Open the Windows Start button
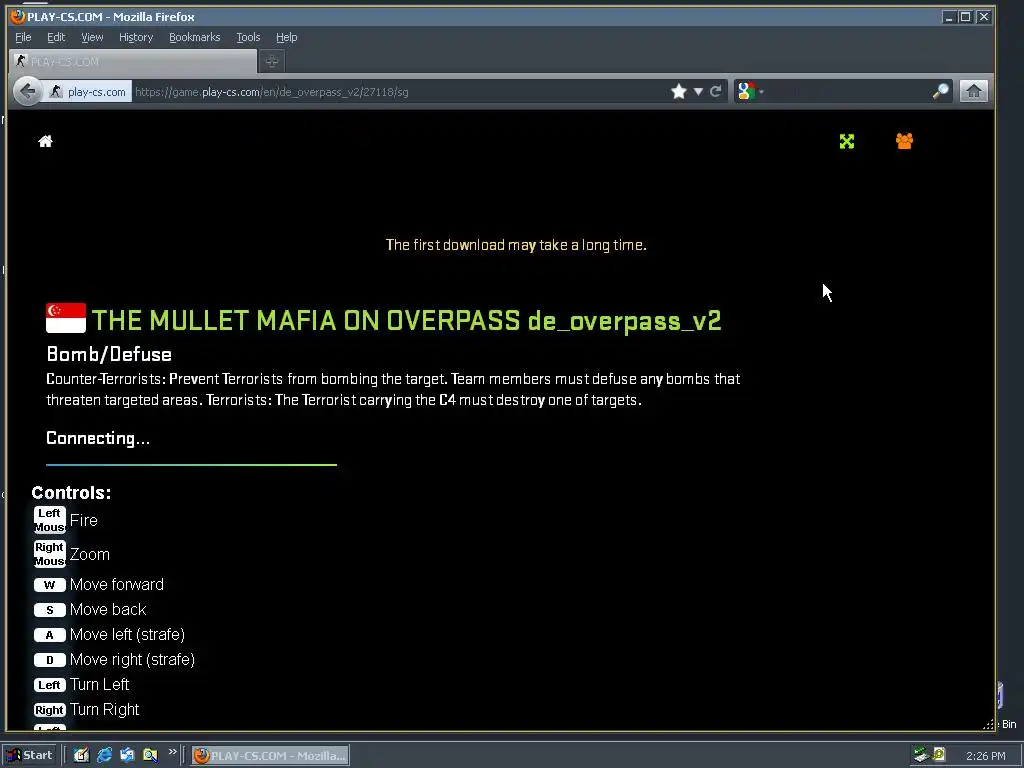Image resolution: width=1024 pixels, height=768 pixels. point(30,755)
